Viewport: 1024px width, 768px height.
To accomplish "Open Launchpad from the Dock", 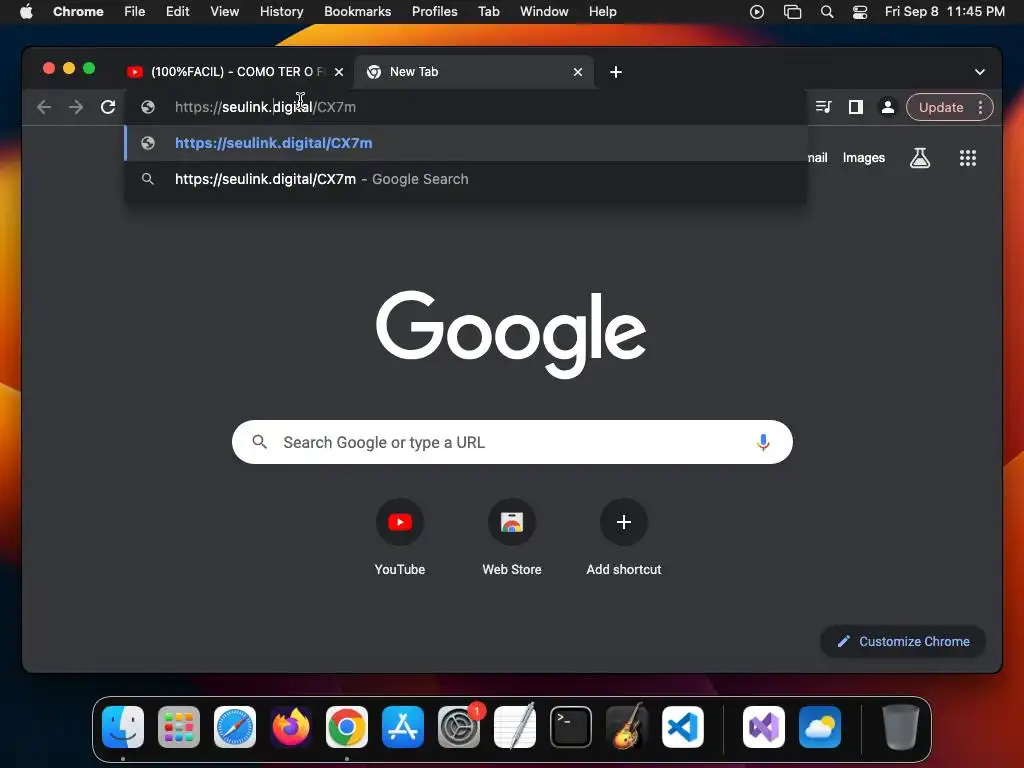I will [179, 727].
